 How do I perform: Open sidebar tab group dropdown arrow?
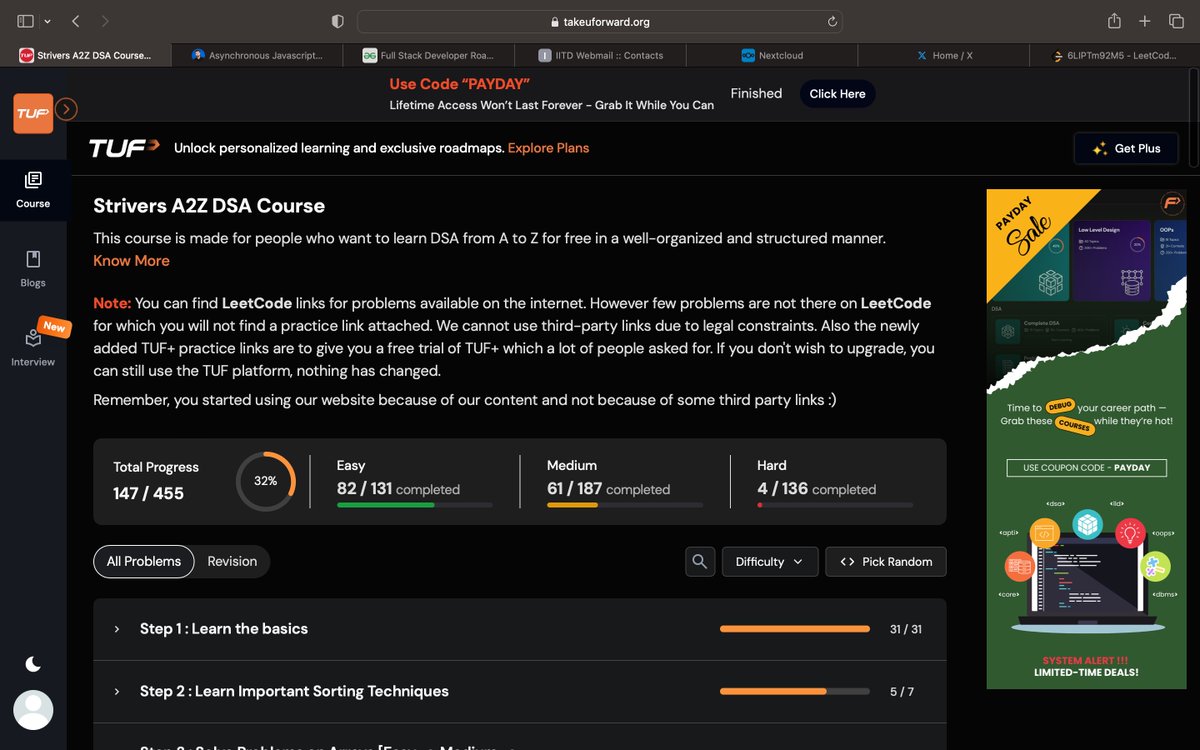click(47, 21)
